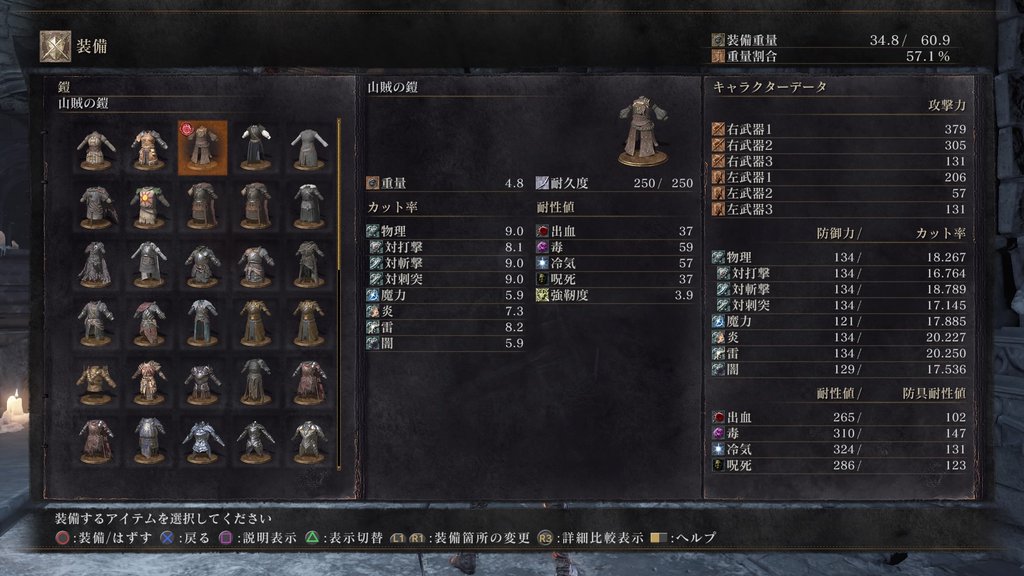Click the 強靭度 poise stat row
Image resolution: width=1024 pixels, height=576 pixels.
[615, 295]
